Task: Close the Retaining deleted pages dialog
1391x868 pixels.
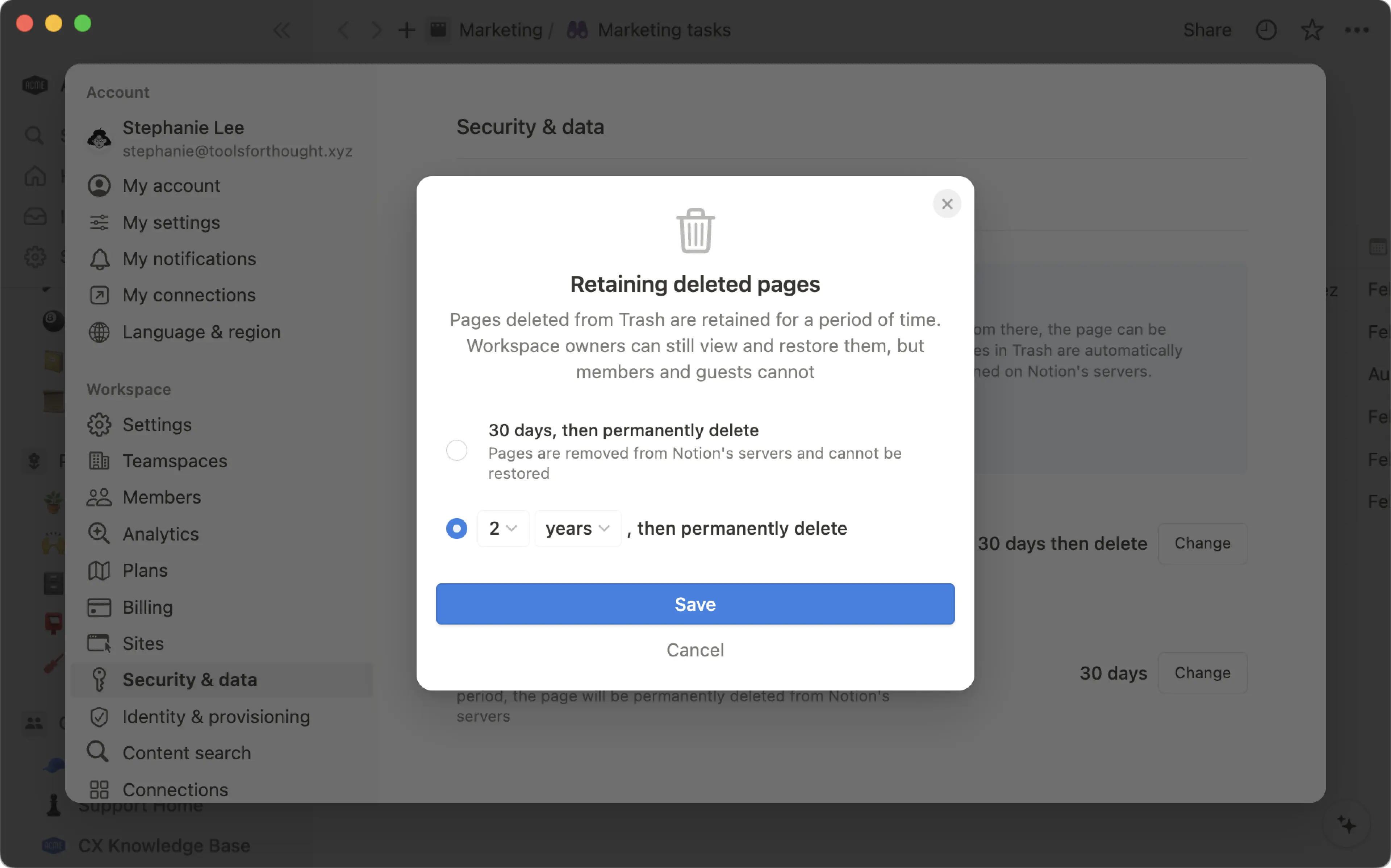Action: click(x=947, y=204)
